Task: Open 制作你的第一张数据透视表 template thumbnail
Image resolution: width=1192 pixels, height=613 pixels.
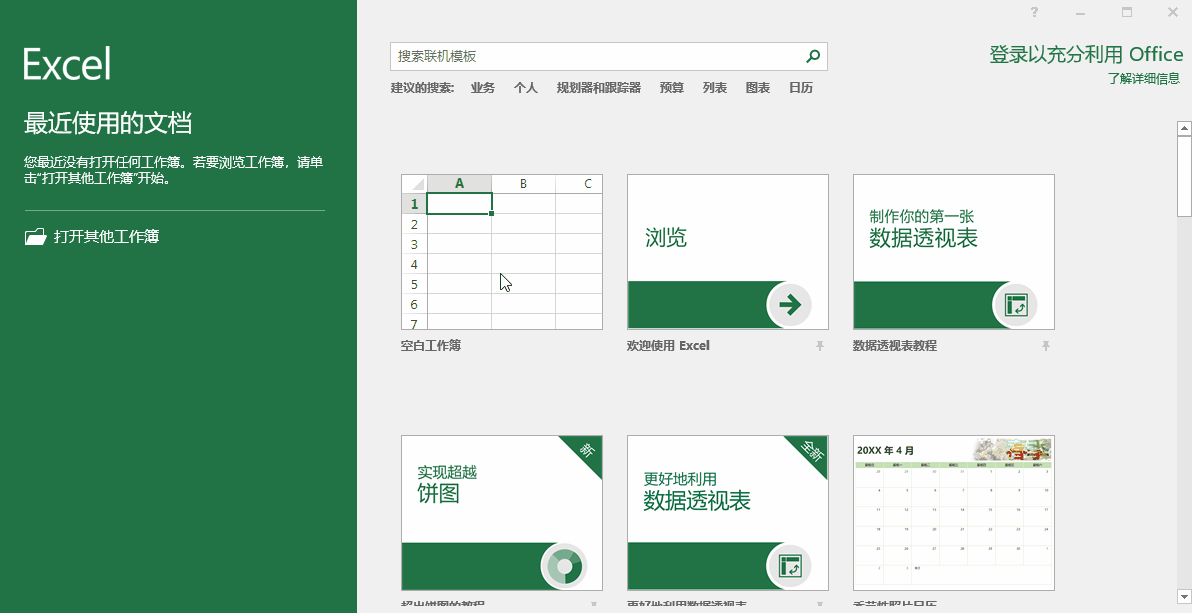Action: (953, 252)
